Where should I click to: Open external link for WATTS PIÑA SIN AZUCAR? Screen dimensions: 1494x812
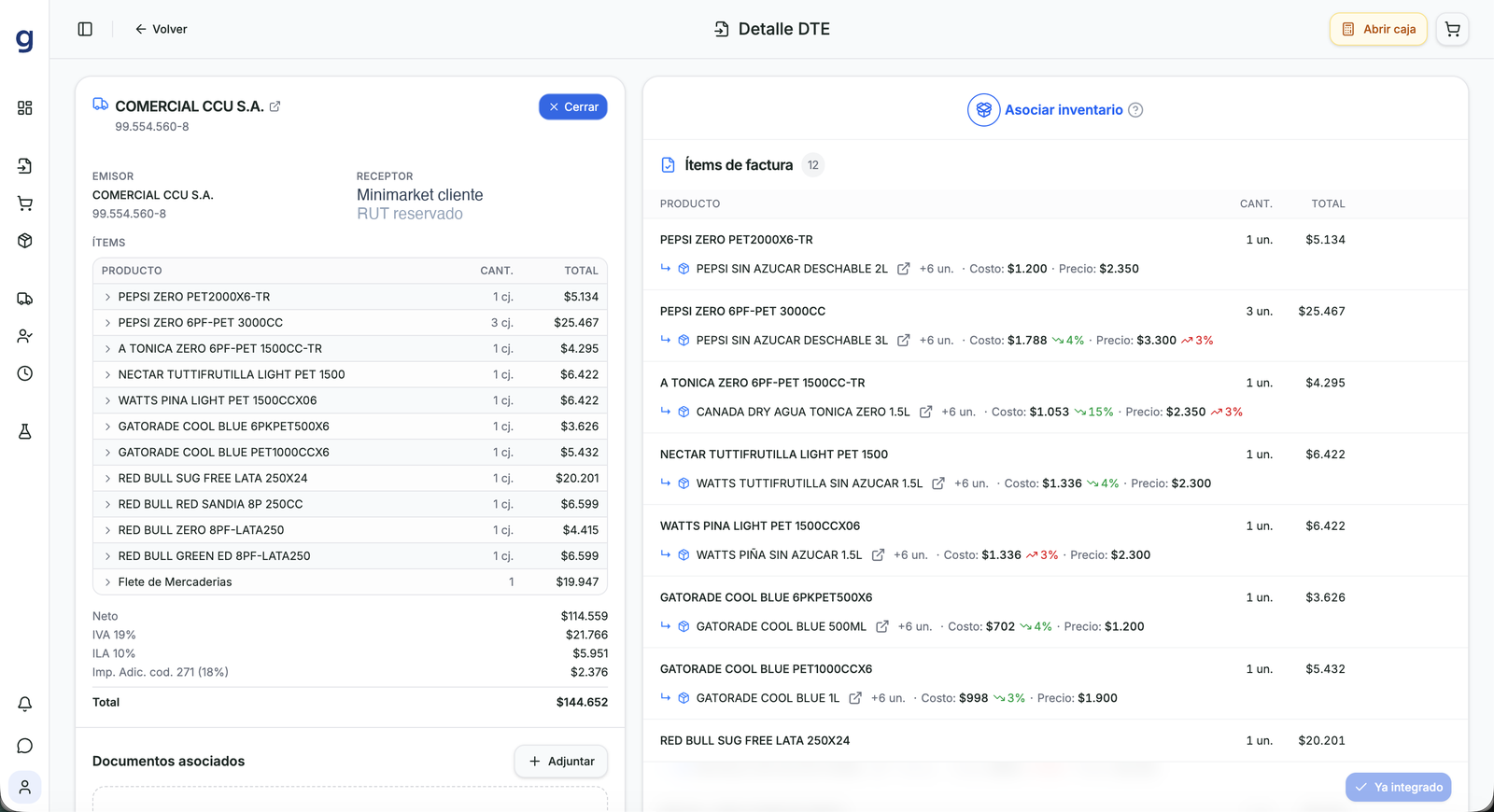click(x=878, y=555)
